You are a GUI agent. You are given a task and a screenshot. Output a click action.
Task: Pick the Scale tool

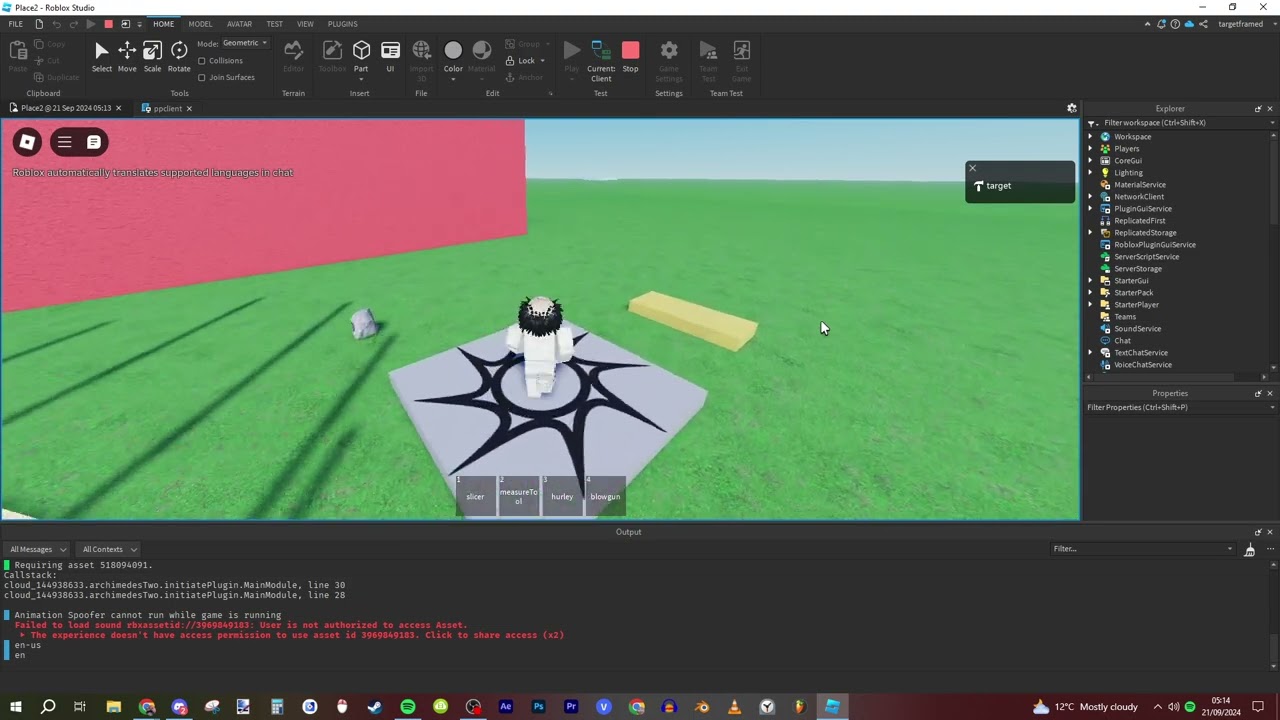(x=152, y=57)
